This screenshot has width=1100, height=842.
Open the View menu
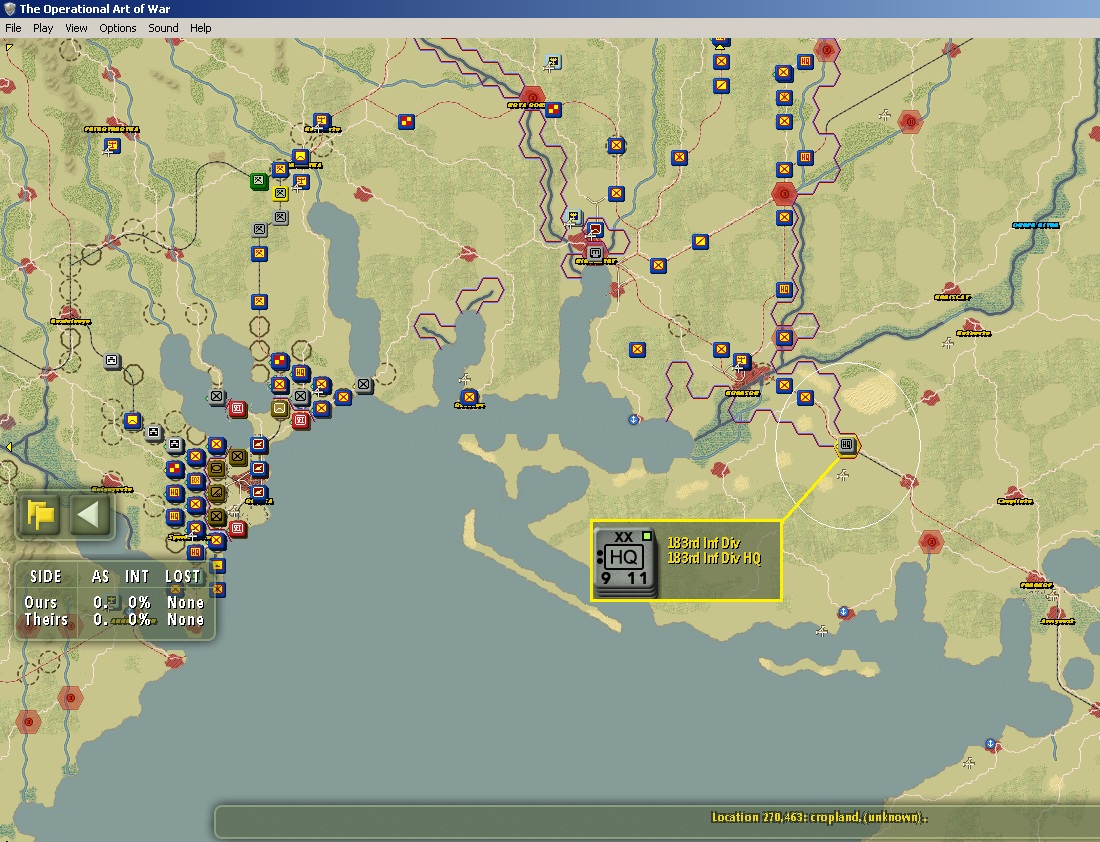coord(76,28)
